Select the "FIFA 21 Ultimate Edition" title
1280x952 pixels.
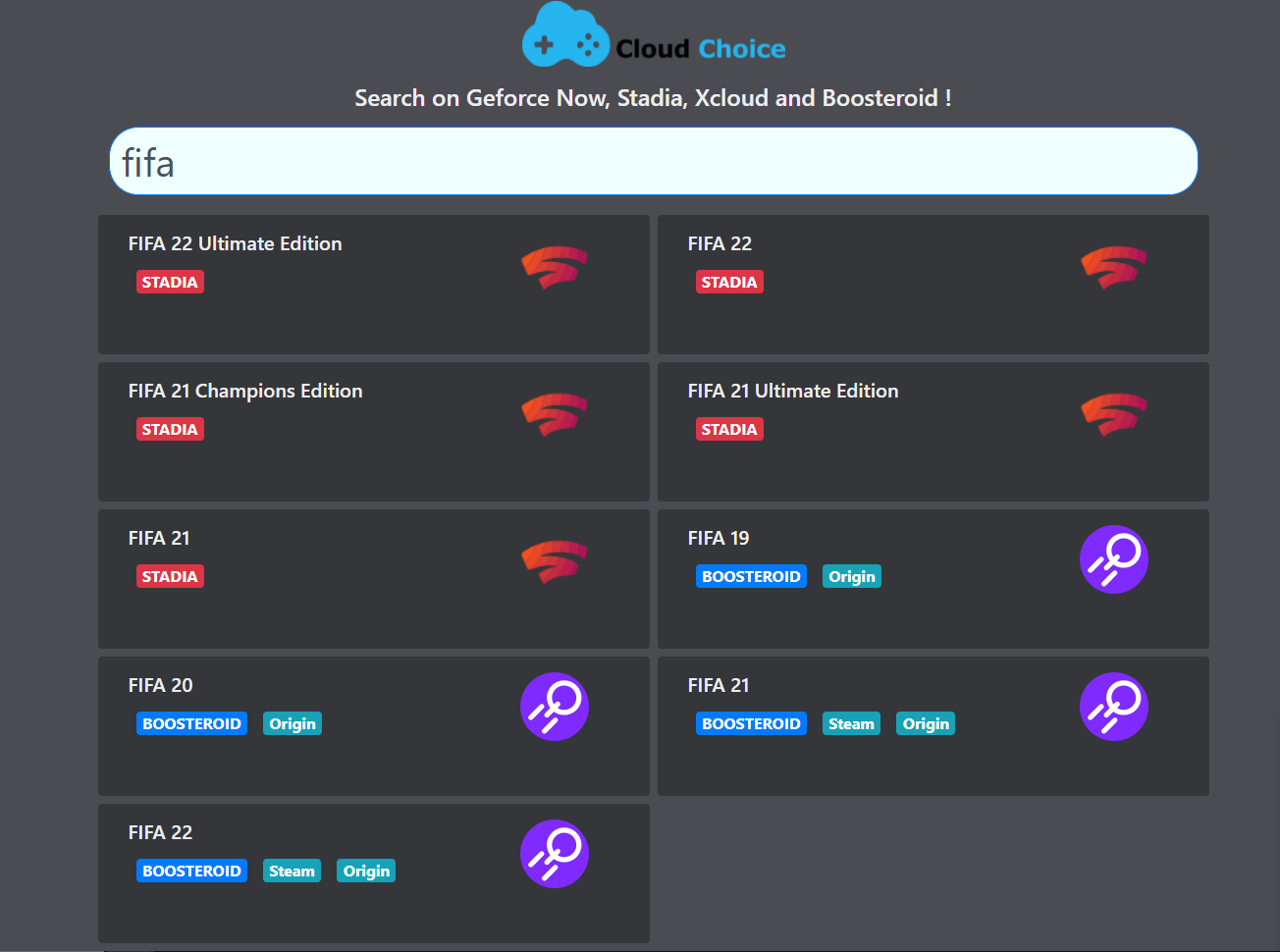793,392
